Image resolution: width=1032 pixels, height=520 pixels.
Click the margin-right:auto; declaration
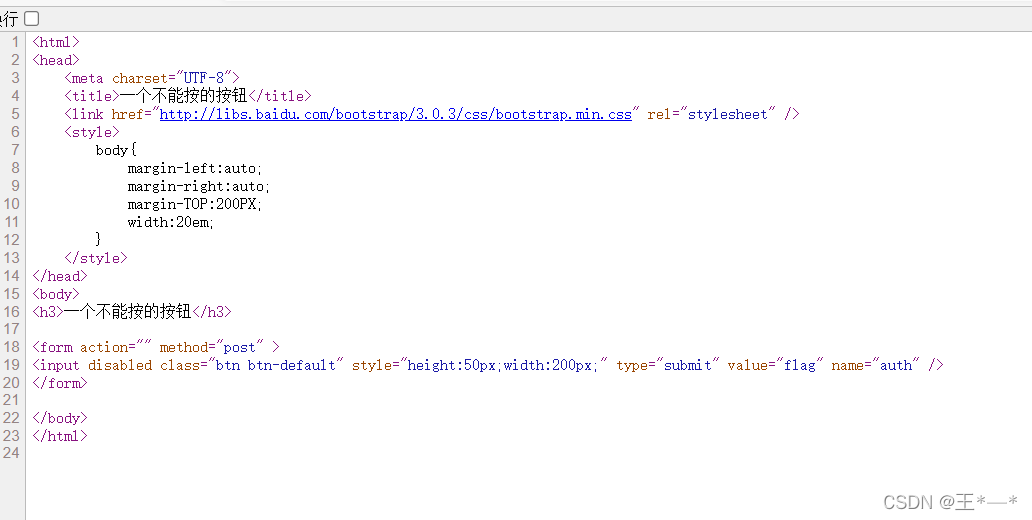(199, 186)
